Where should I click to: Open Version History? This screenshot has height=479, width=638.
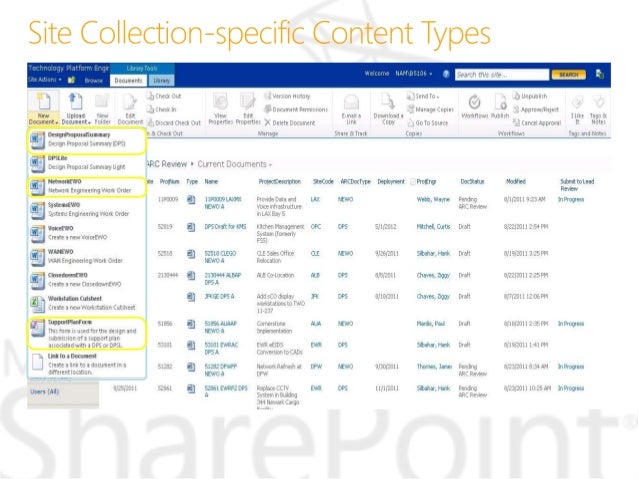(287, 96)
